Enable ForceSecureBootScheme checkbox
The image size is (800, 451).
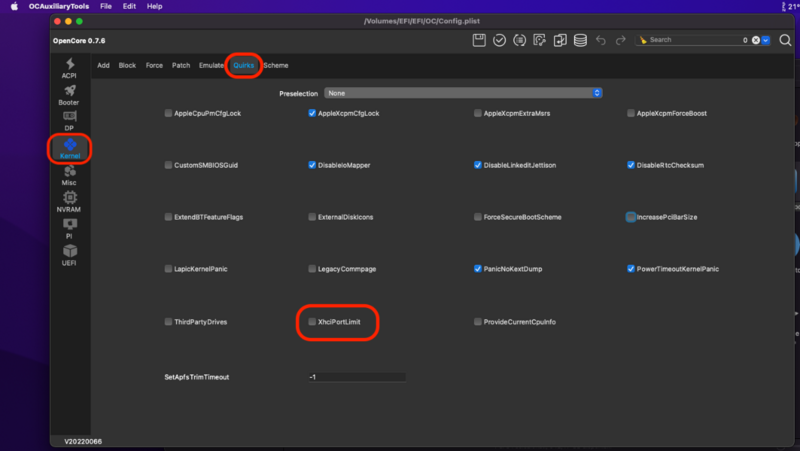478,217
